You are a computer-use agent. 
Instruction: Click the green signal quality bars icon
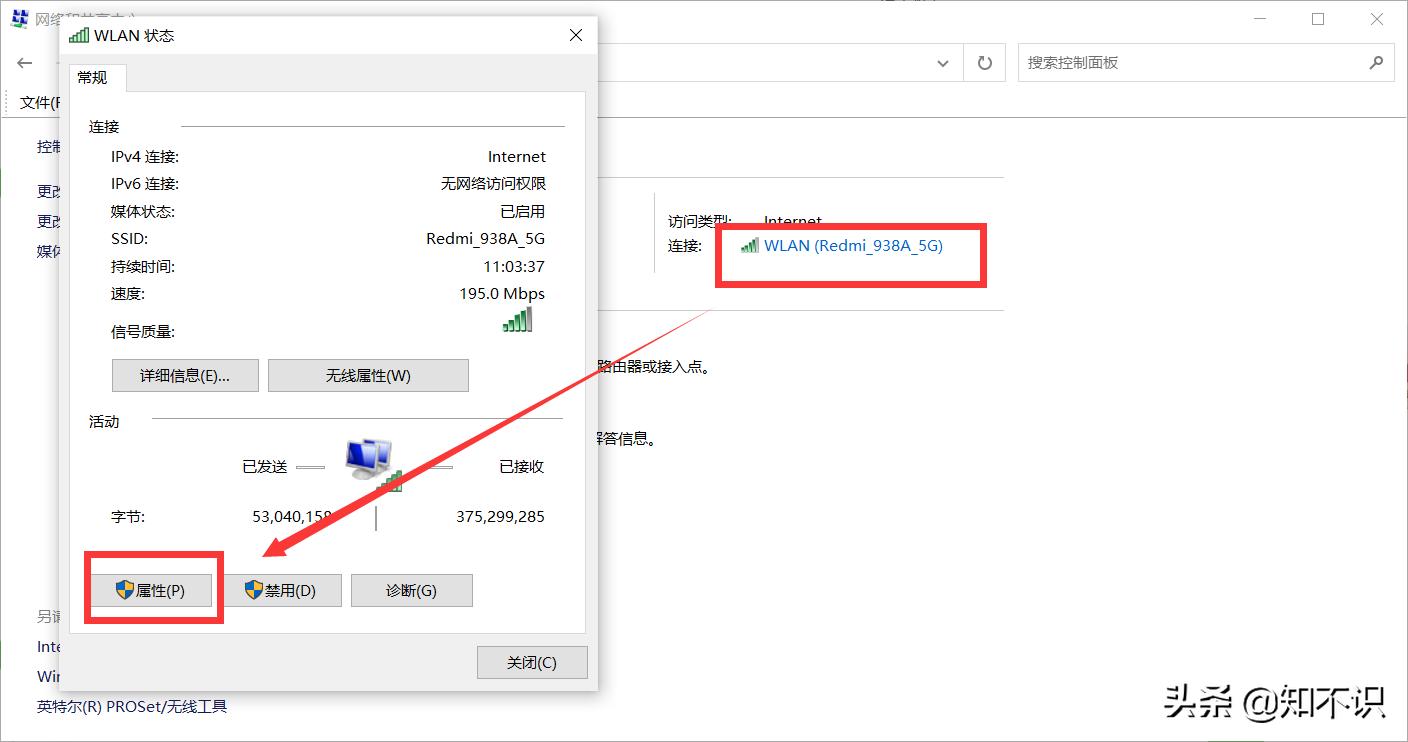tap(517, 320)
